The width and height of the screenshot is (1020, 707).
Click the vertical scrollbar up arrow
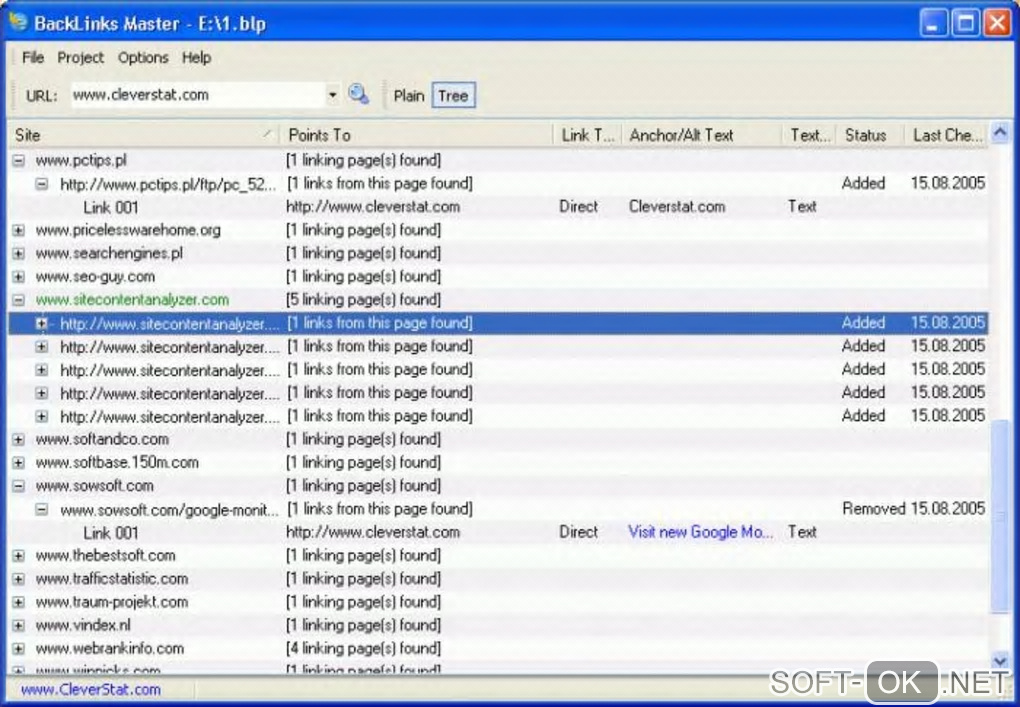[1000, 133]
